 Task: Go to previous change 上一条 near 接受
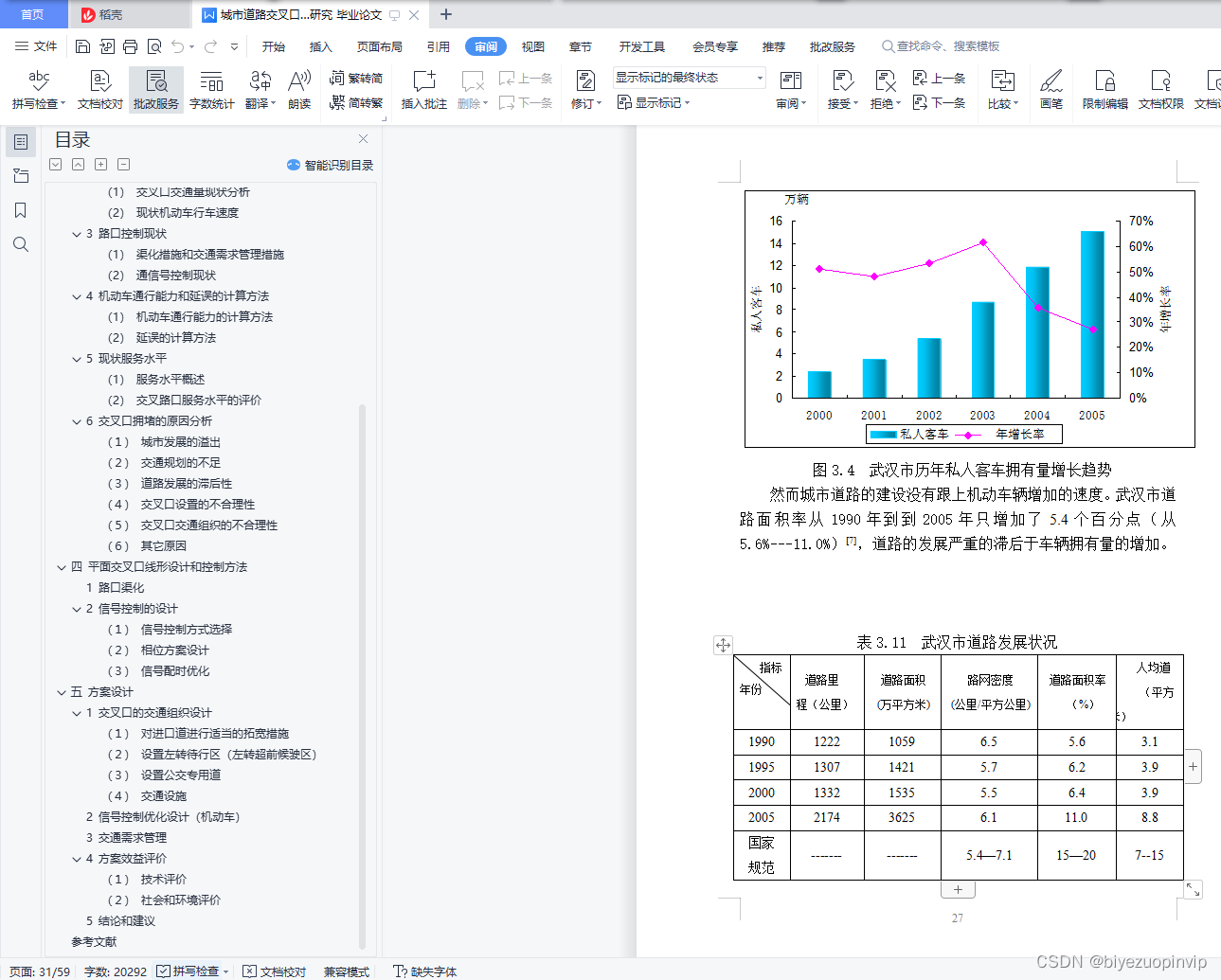click(939, 79)
